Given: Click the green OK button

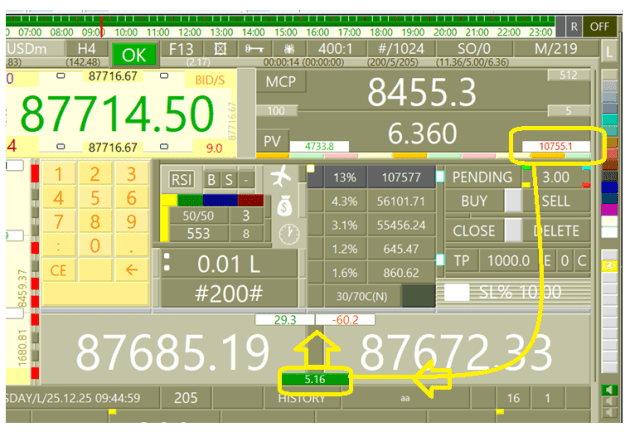Looking at the screenshot, I should pos(134,55).
